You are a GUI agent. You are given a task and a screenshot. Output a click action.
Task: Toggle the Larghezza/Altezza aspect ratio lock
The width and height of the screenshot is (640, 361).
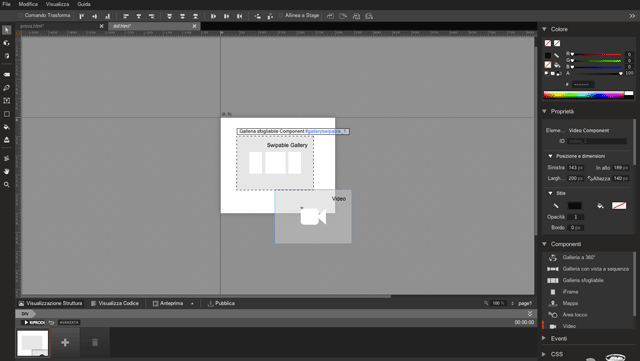tap(590, 178)
